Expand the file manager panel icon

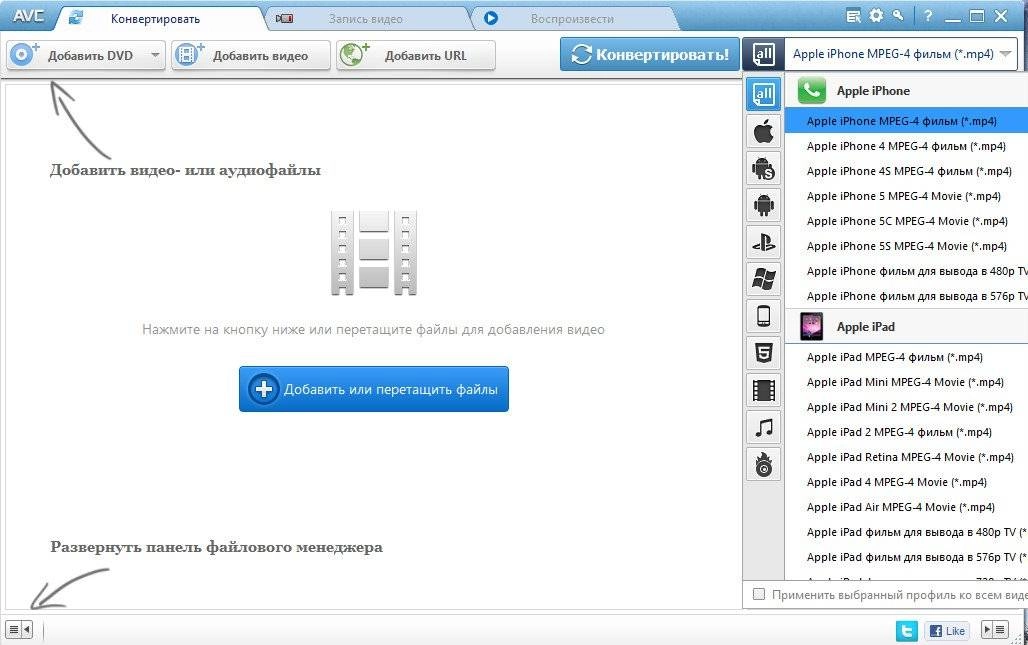point(18,630)
